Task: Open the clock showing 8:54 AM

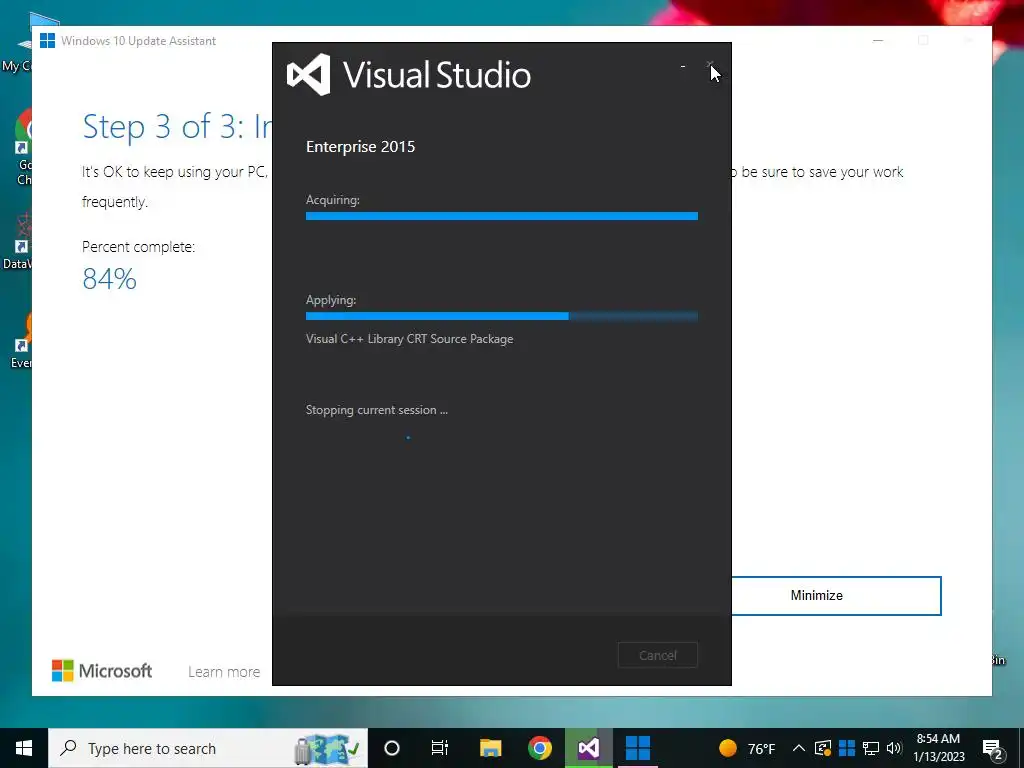Action: 938,748
